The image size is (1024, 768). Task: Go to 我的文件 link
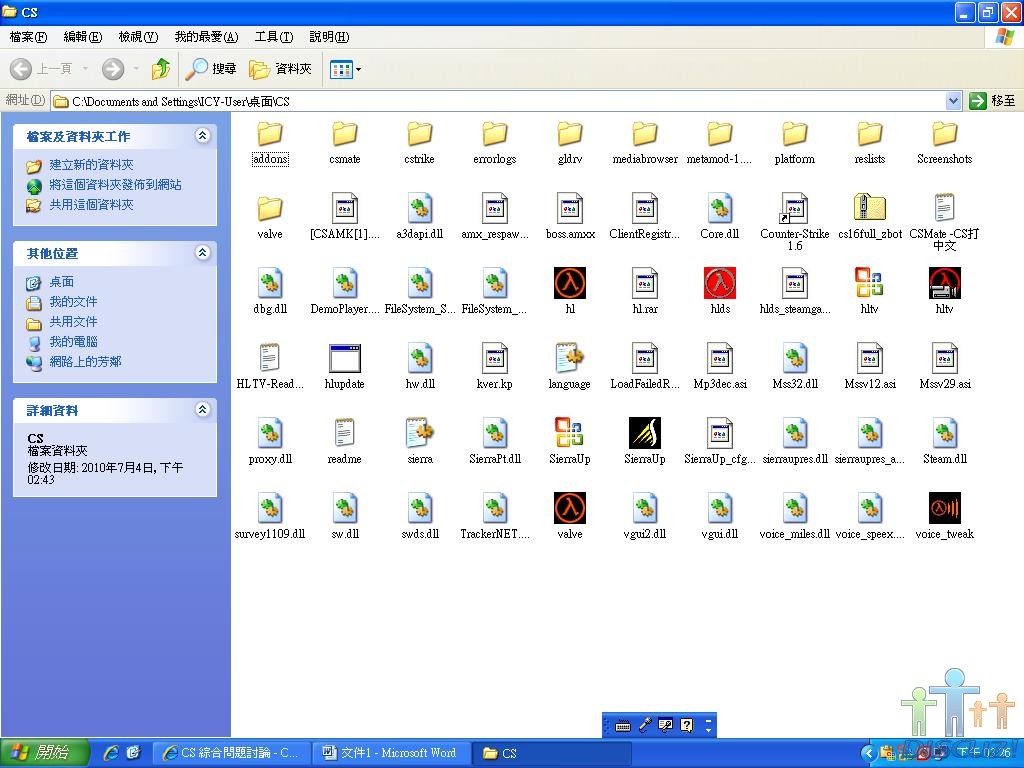tap(73, 302)
